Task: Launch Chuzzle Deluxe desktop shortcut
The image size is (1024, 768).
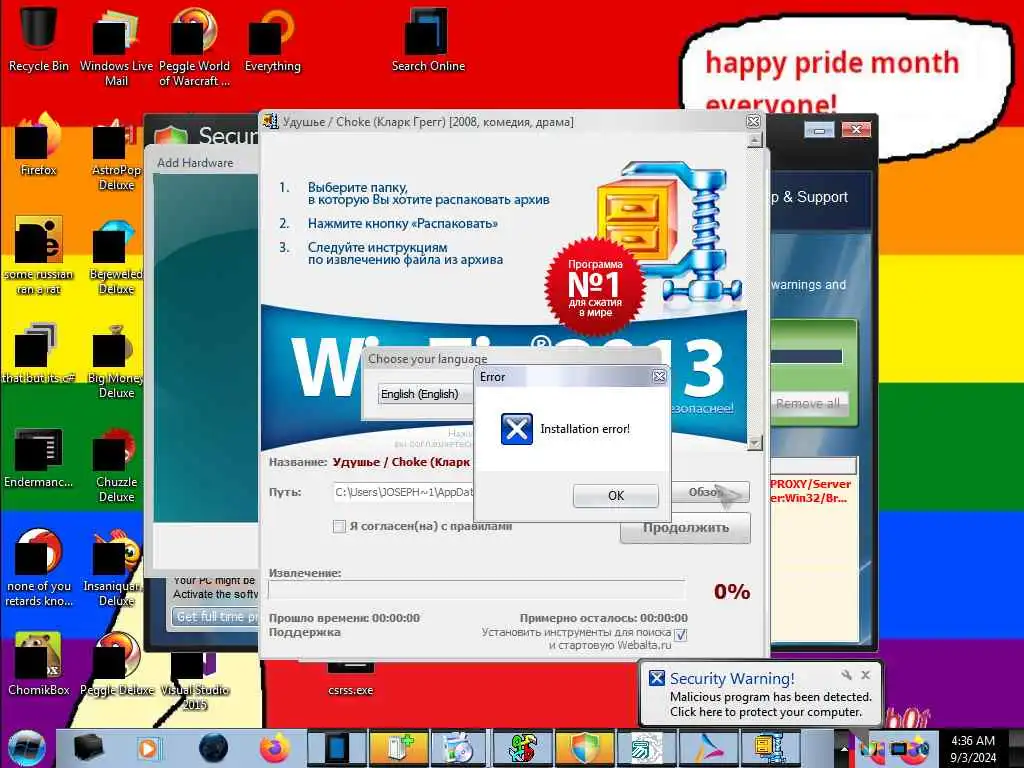Action: coord(116,465)
